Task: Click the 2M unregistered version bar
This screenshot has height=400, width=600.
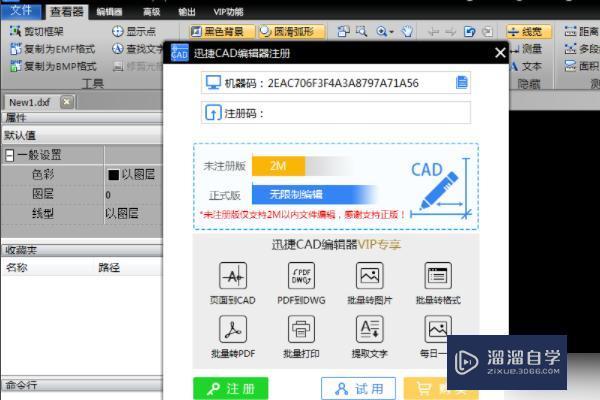Action: point(279,166)
